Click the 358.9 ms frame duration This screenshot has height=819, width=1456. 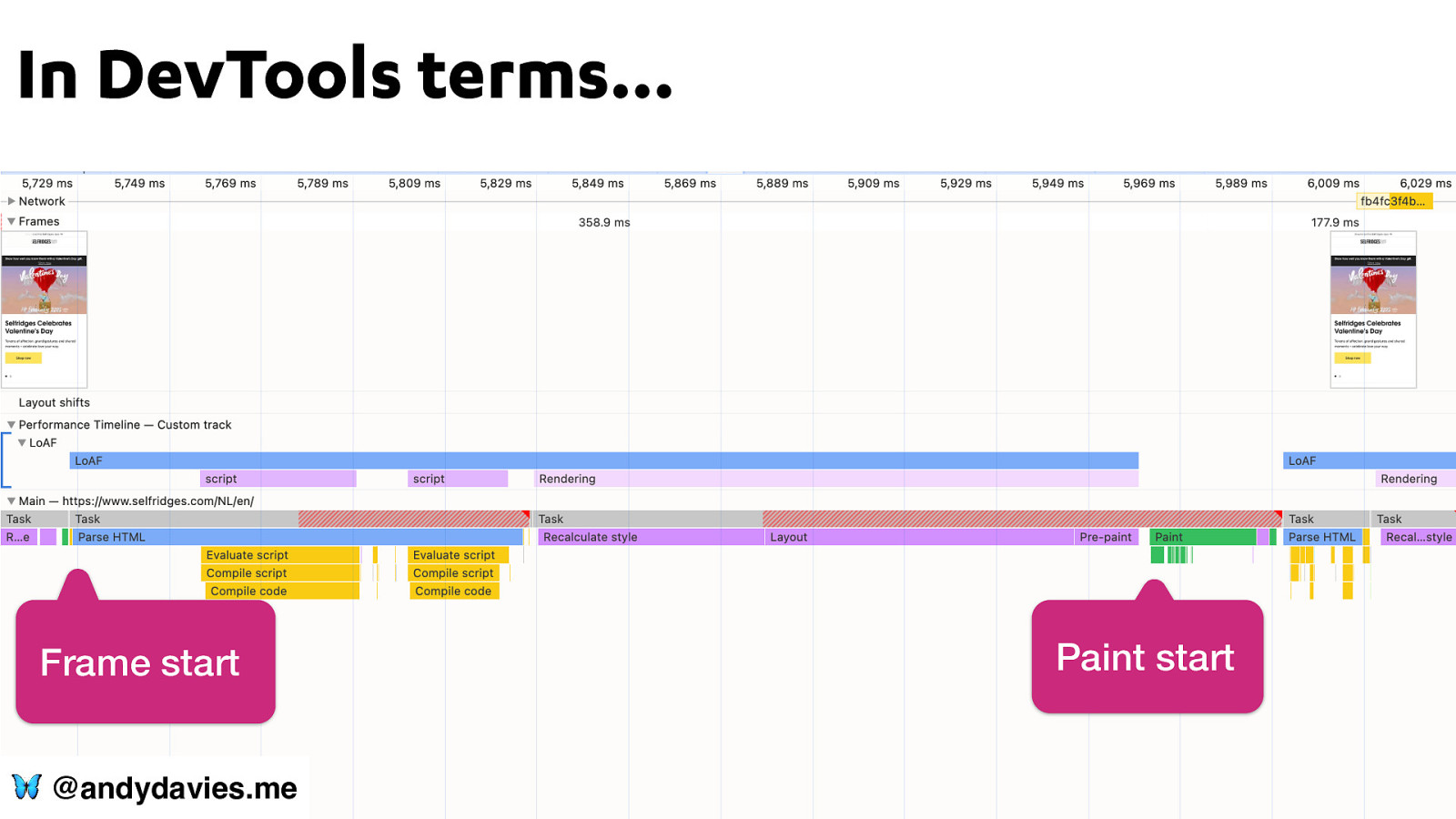604,222
